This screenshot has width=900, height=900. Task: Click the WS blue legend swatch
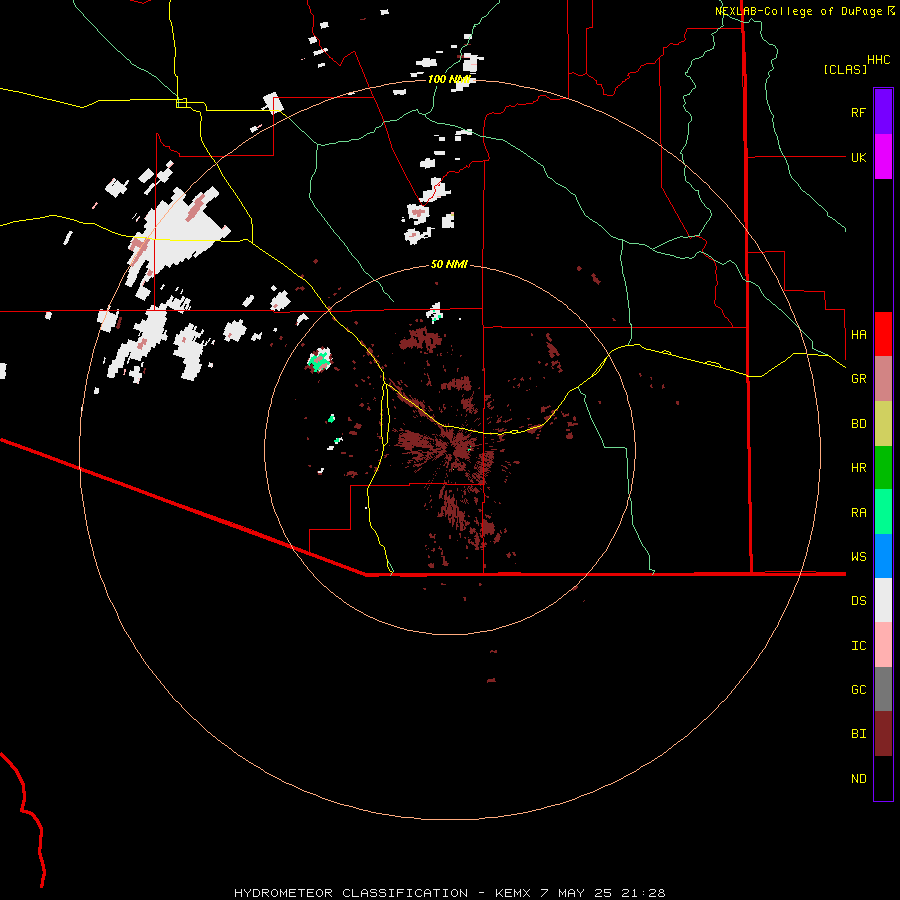883,556
